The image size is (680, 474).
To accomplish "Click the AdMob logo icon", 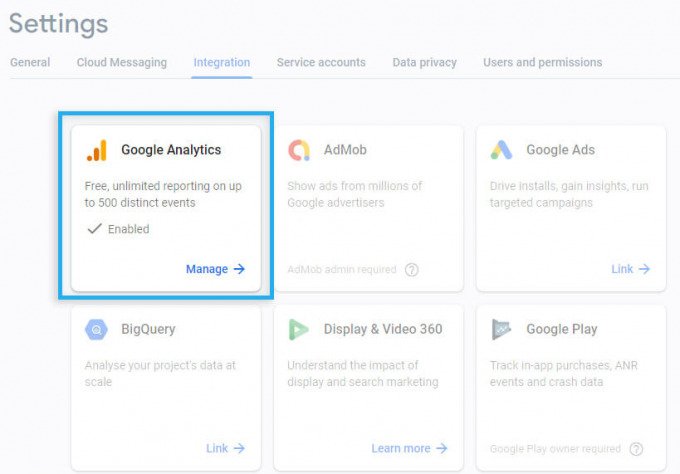I will 299,150.
